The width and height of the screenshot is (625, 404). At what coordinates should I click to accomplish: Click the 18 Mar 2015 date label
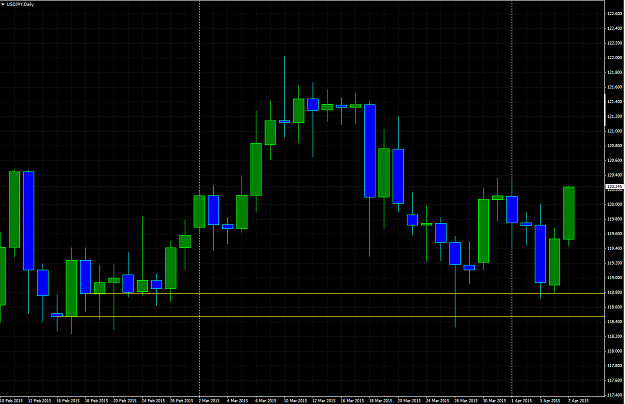pos(380,400)
